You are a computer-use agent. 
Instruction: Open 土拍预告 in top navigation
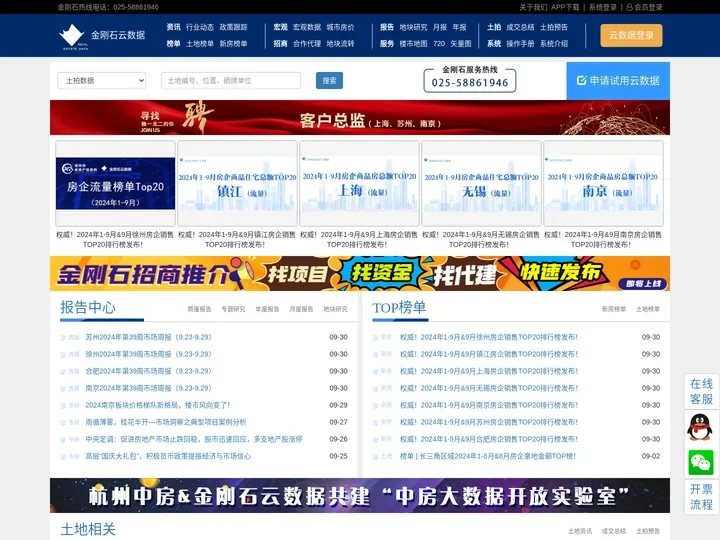[x=554, y=27]
